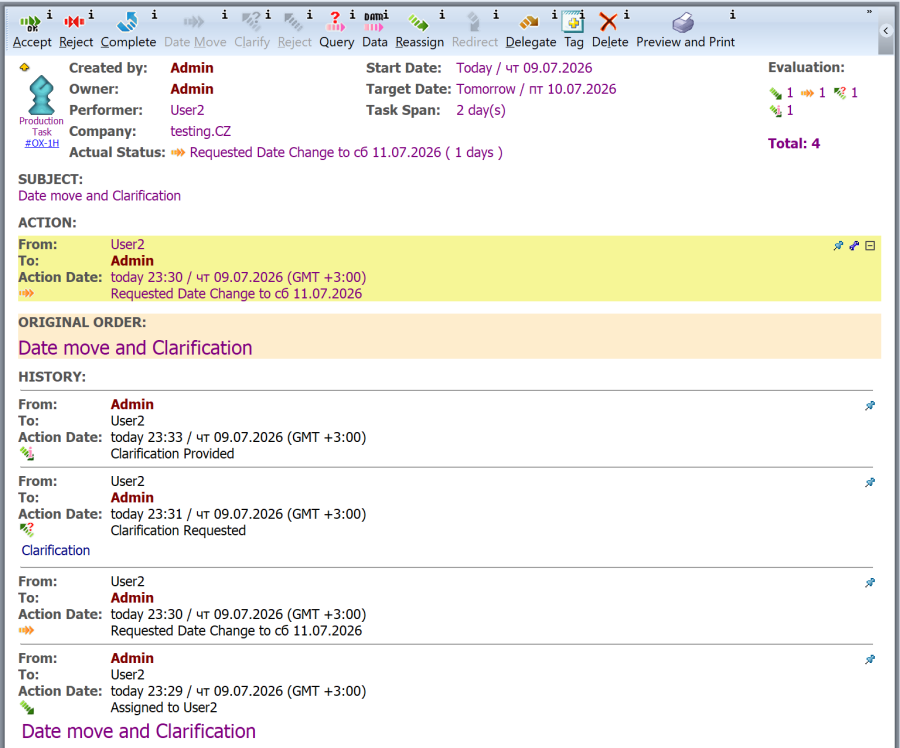
Task: Click the pin icon on the Assigned to User2 entry
Action: 870,660
